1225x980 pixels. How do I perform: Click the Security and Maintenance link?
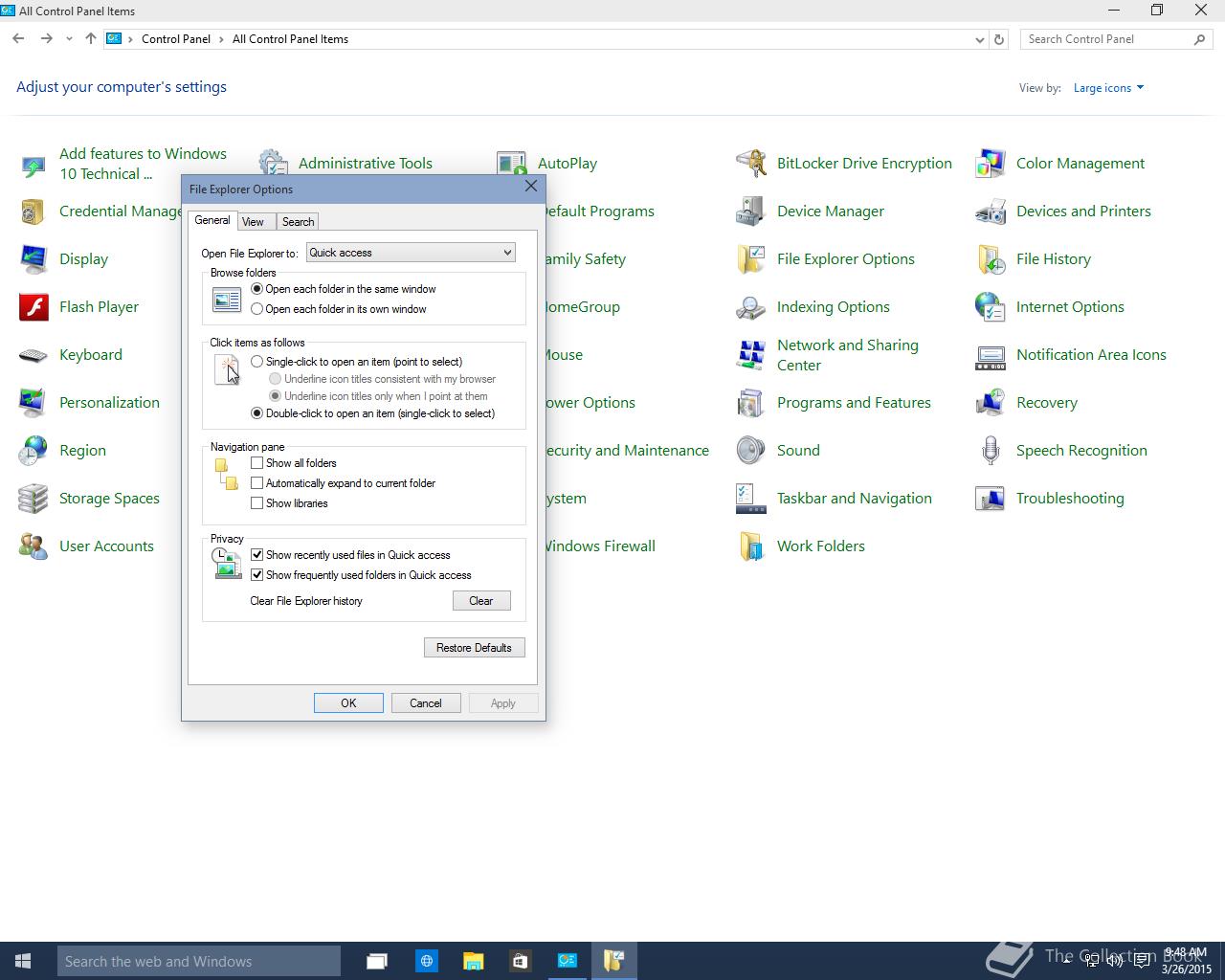tap(628, 451)
